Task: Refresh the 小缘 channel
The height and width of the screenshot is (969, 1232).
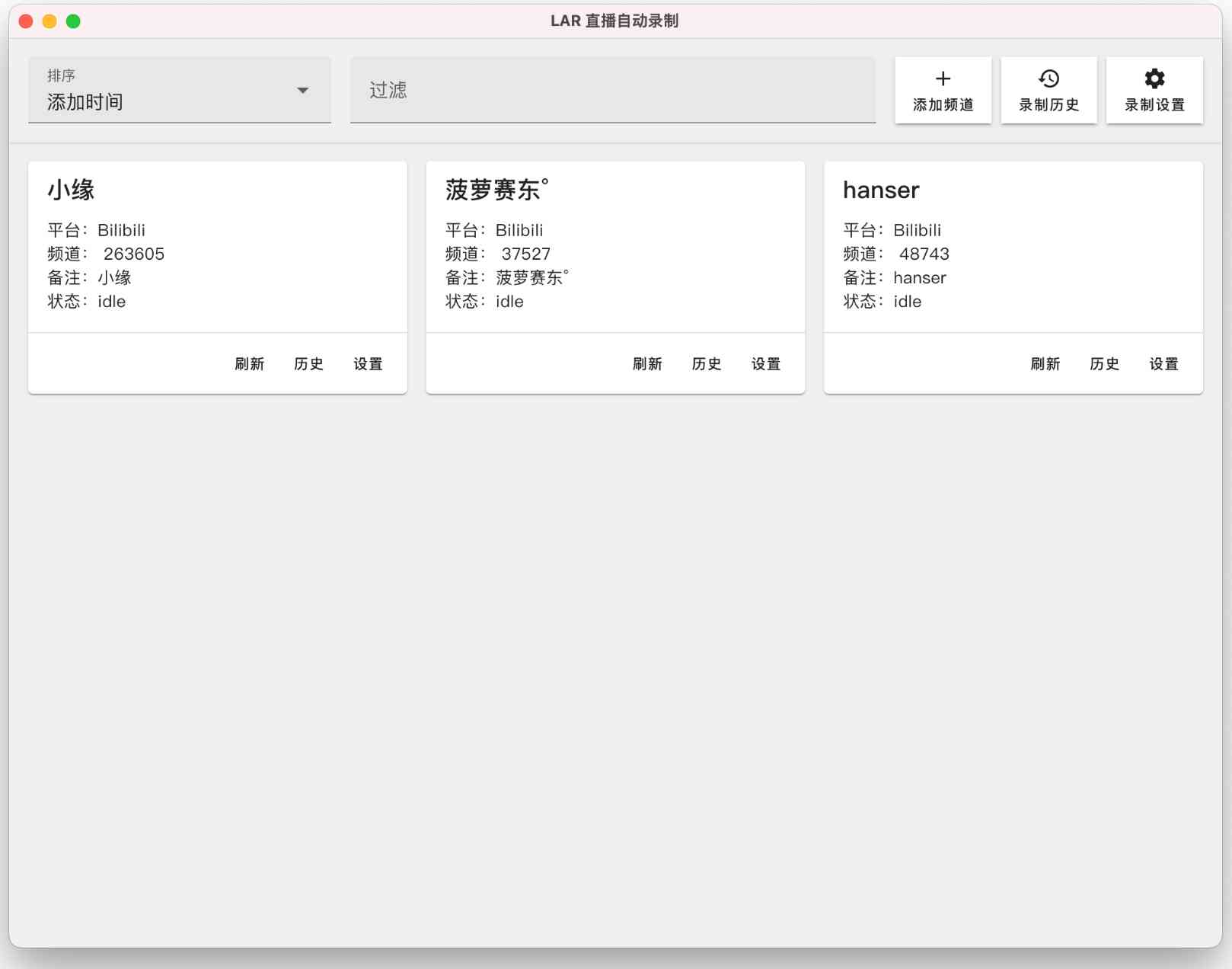Action: coord(249,364)
